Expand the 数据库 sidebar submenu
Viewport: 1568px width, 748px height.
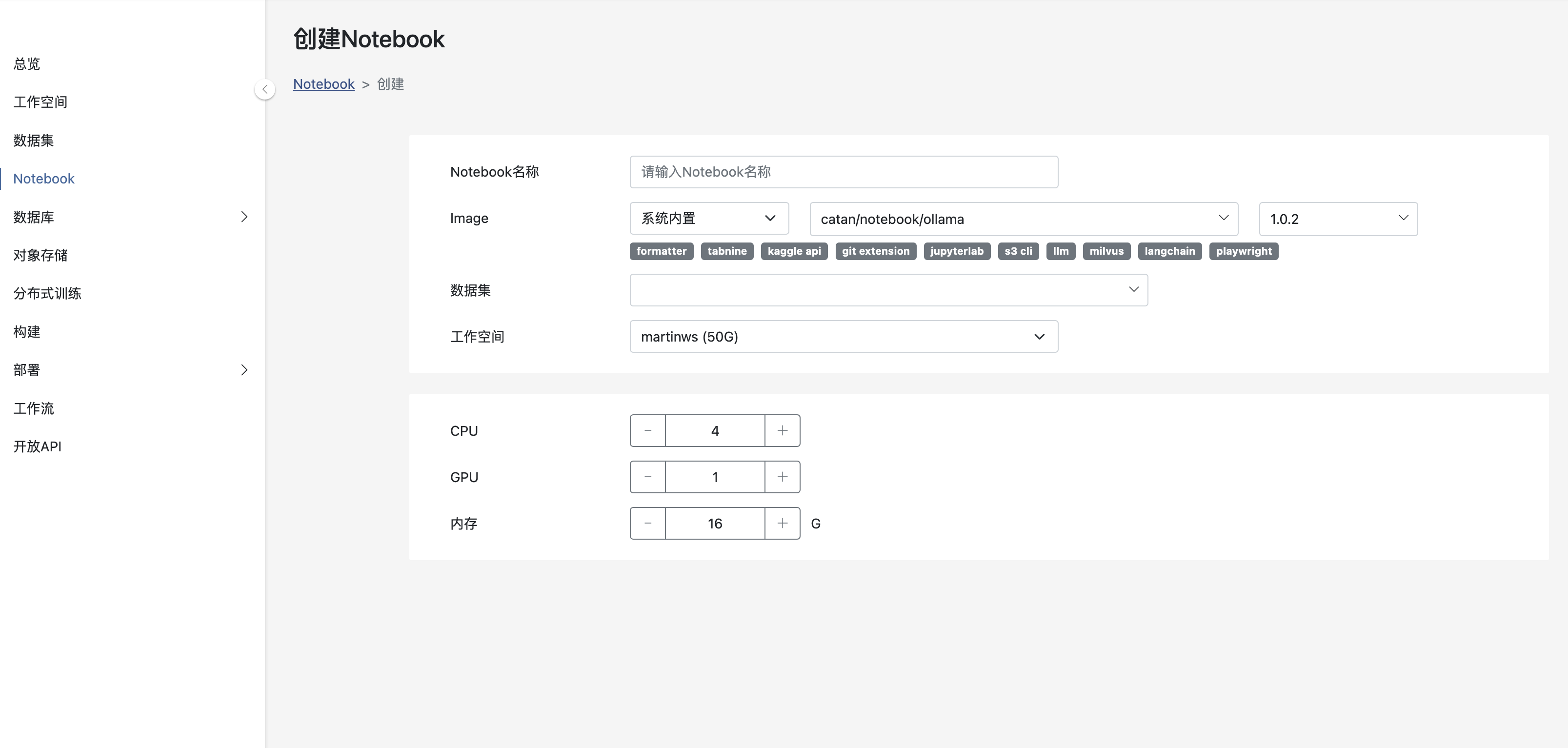(x=244, y=217)
